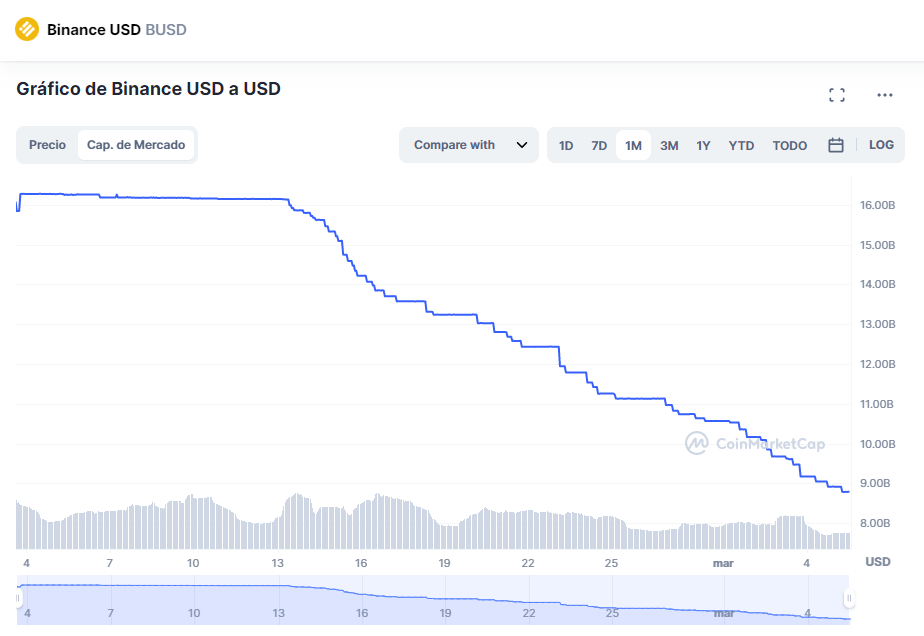This screenshot has height=636, width=924.
Task: Select the 1M time range
Action: [633, 146]
